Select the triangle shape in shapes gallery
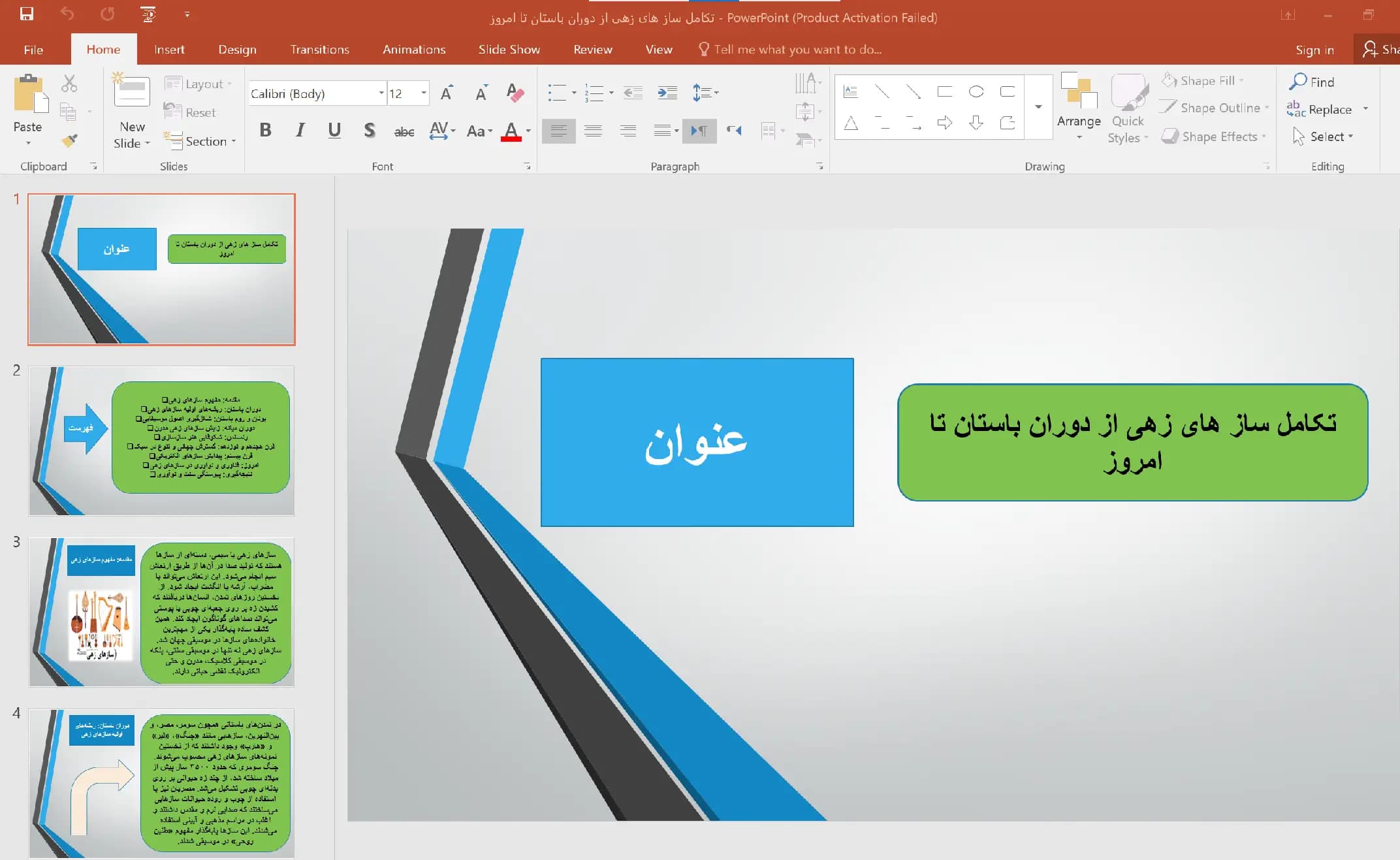 click(x=851, y=122)
